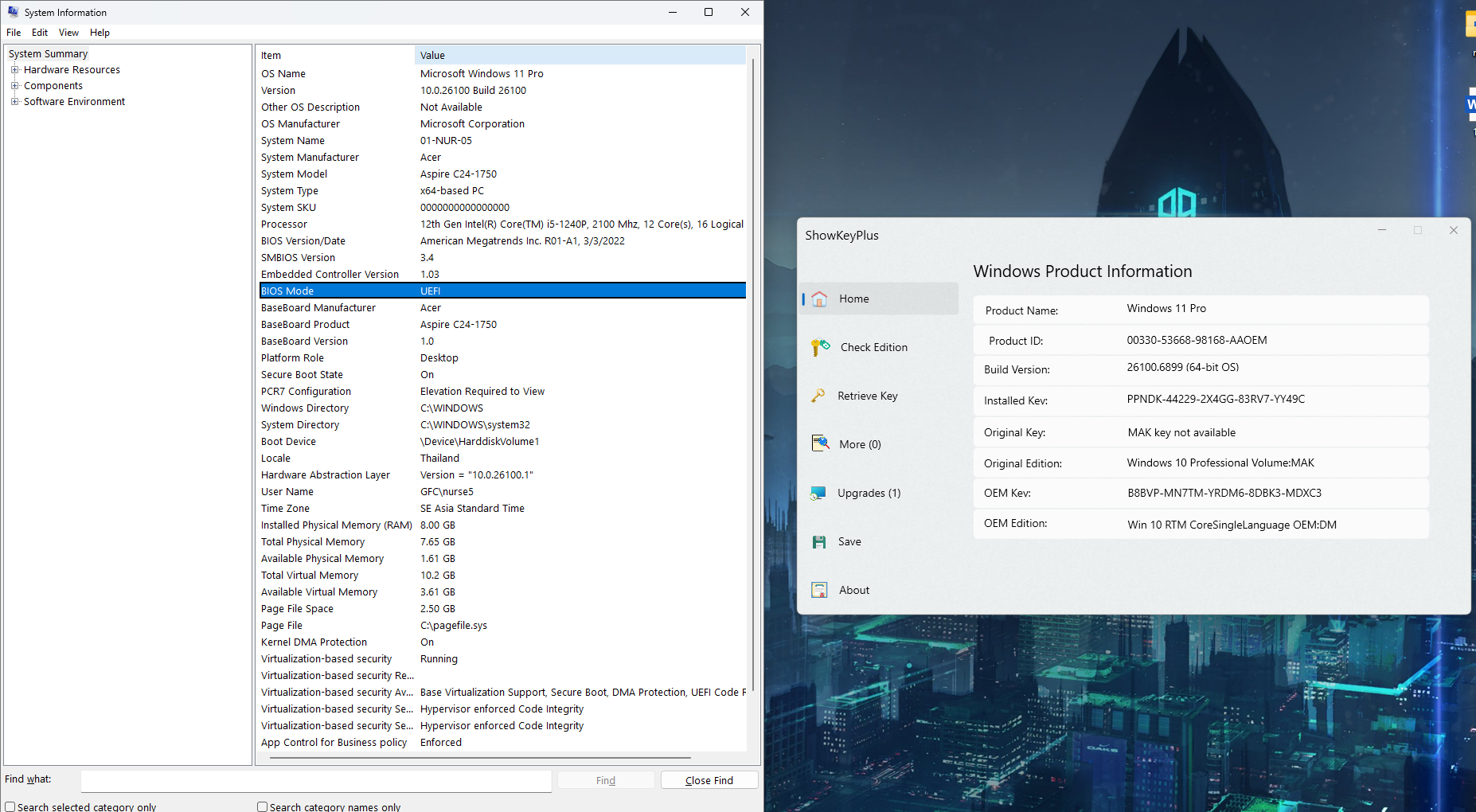This screenshot has width=1476, height=812.
Task: Expand the Components tree node
Action: tap(14, 86)
